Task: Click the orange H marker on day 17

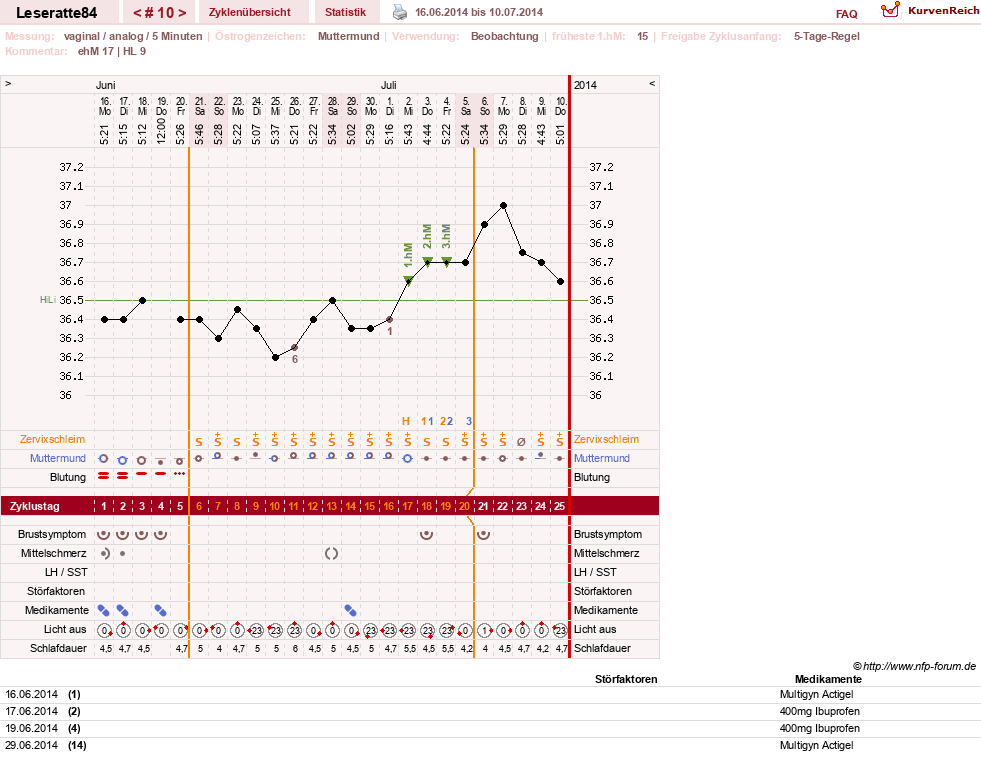Action: (406, 422)
